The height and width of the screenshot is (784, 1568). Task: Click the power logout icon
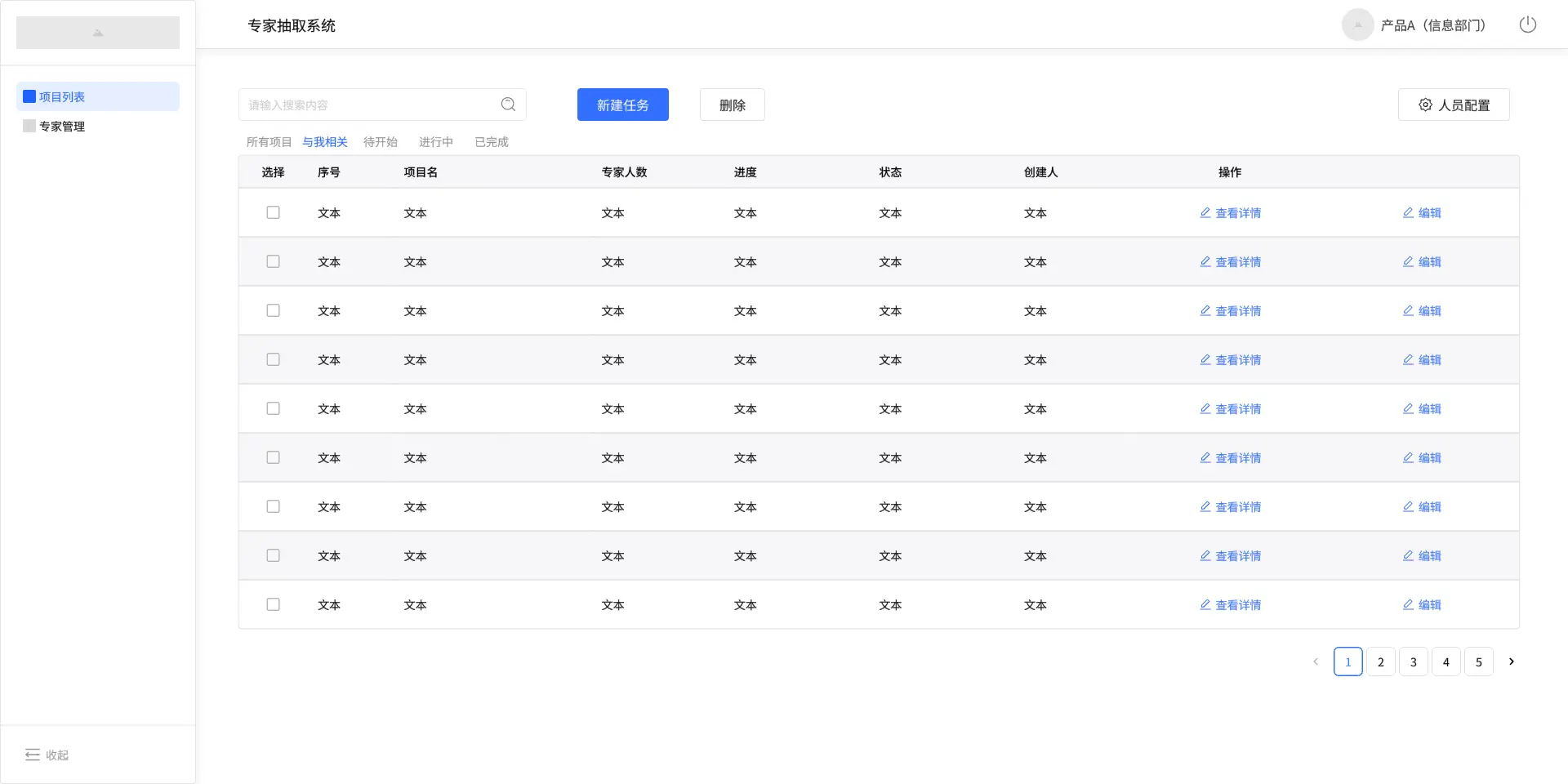pos(1527,25)
